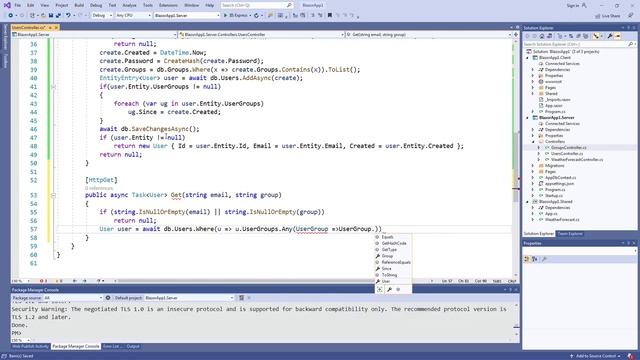Click the Visual Studio search box

coord(257,5)
